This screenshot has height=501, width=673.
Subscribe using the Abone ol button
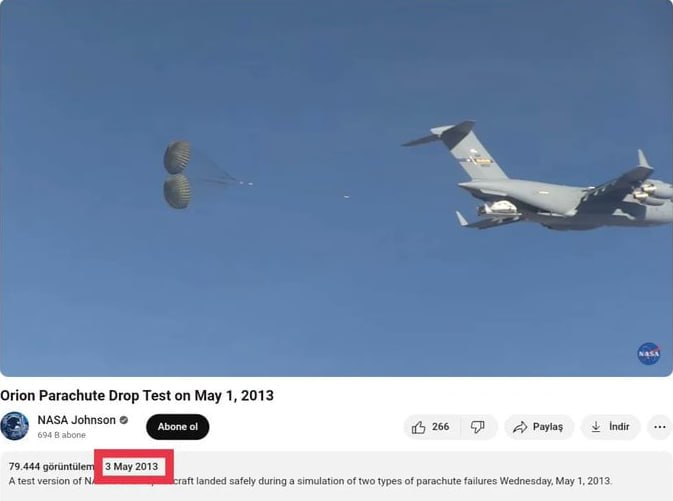click(x=178, y=427)
